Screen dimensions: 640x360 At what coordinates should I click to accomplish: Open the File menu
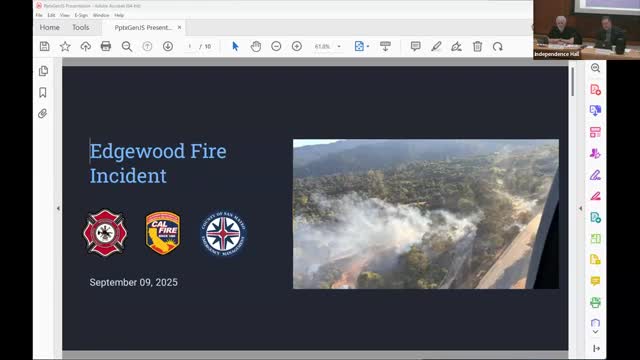click(39, 15)
